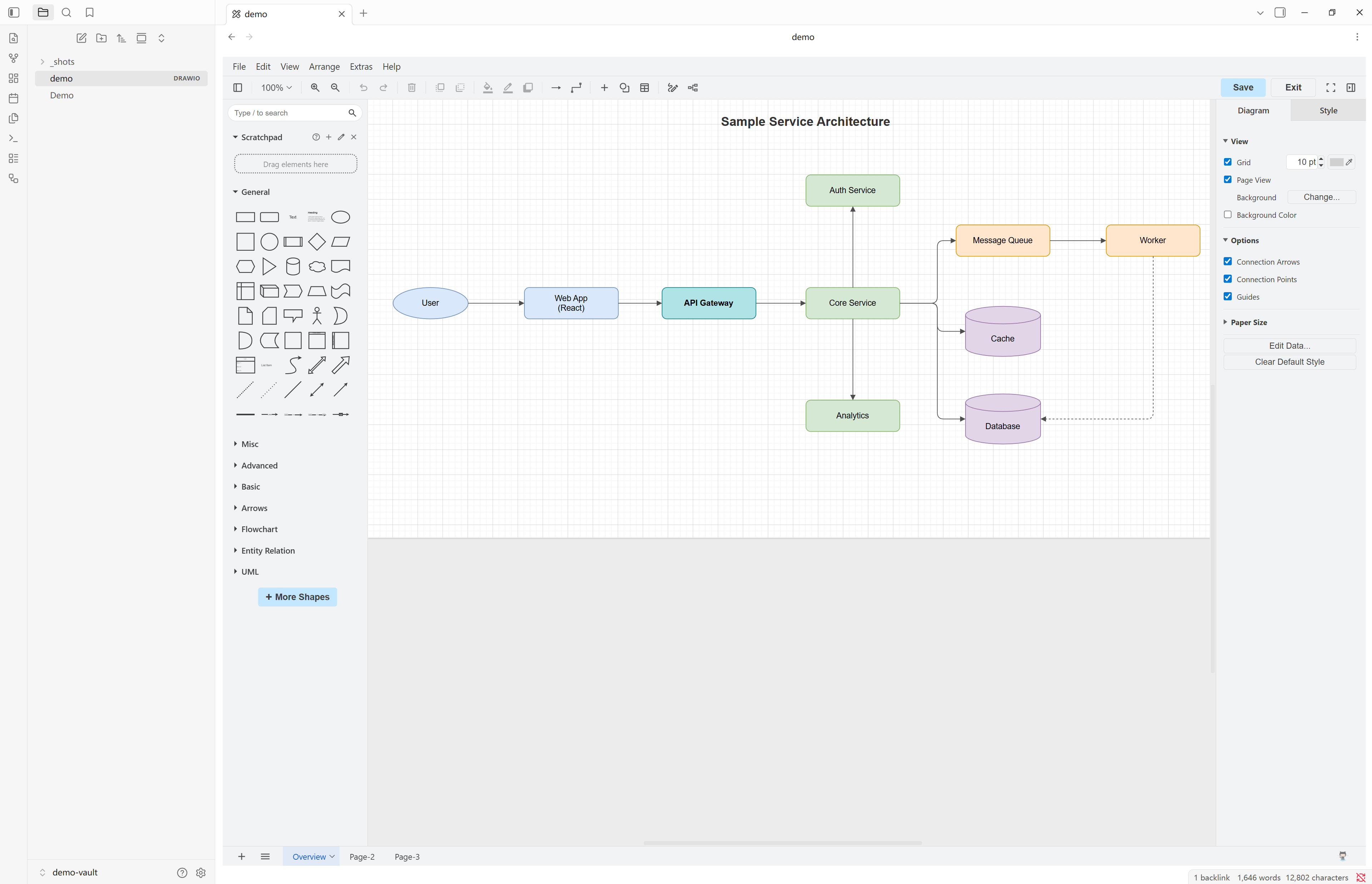Switch to the Style tab
This screenshot has height=884, width=1372.
coord(1328,110)
